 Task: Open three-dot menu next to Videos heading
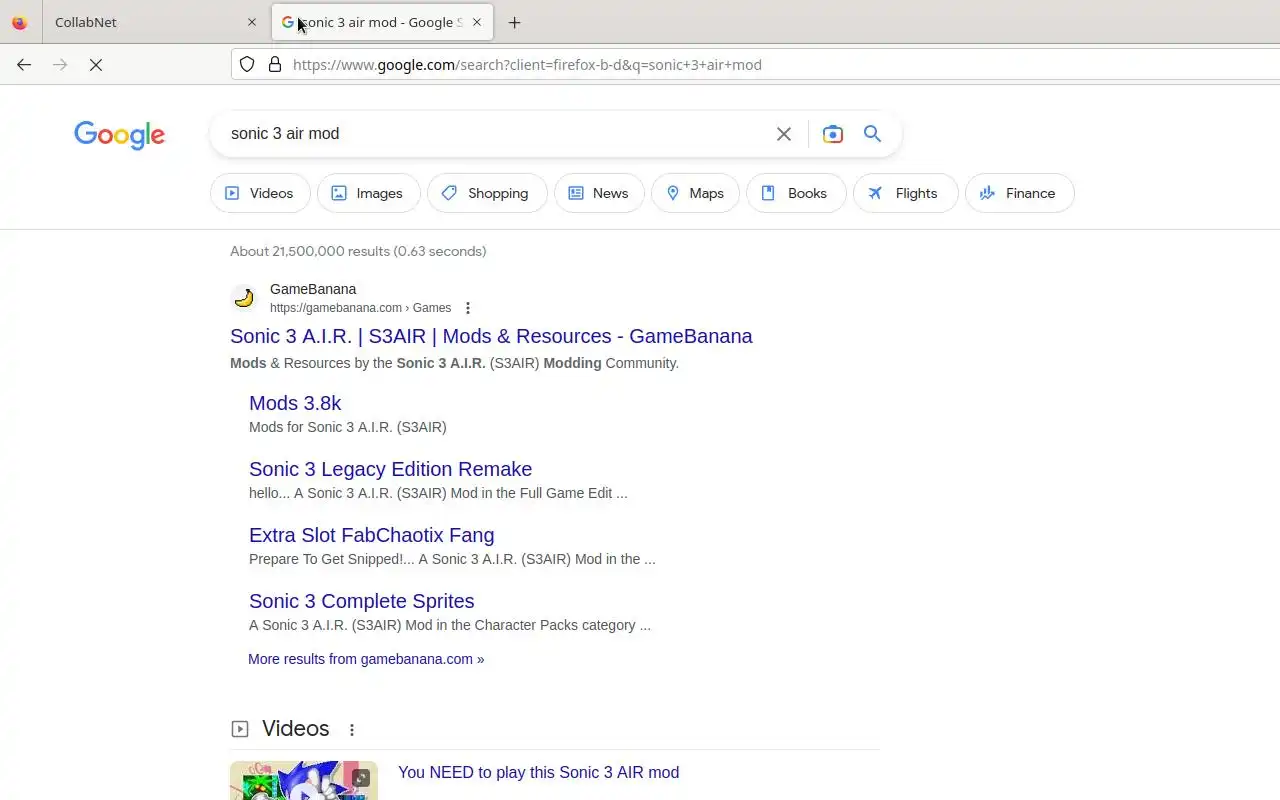[x=352, y=730]
